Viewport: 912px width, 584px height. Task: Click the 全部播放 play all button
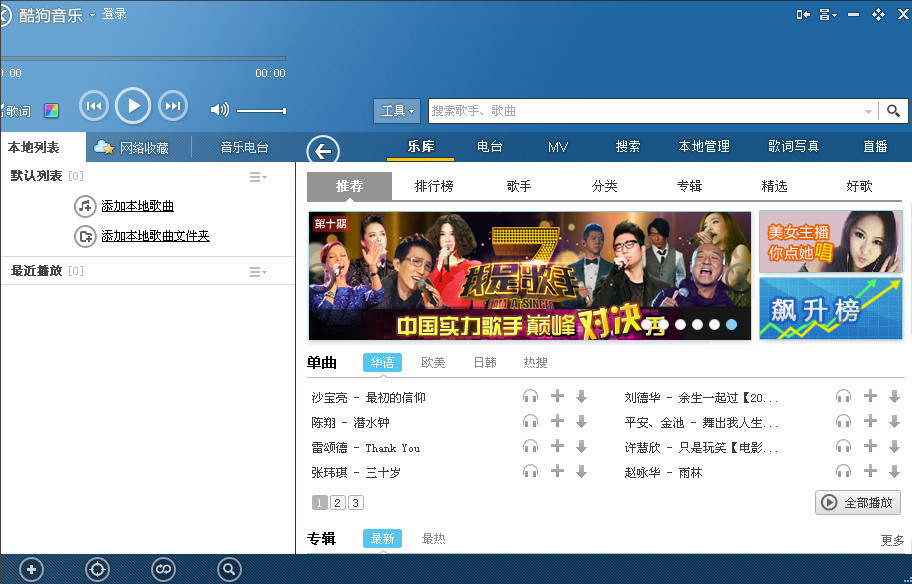858,503
